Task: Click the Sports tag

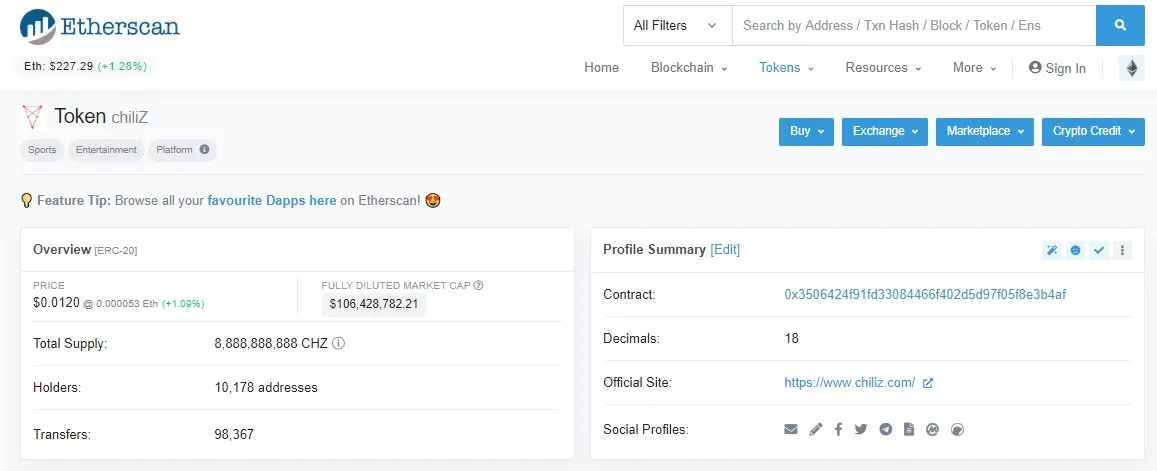Action: (x=42, y=150)
